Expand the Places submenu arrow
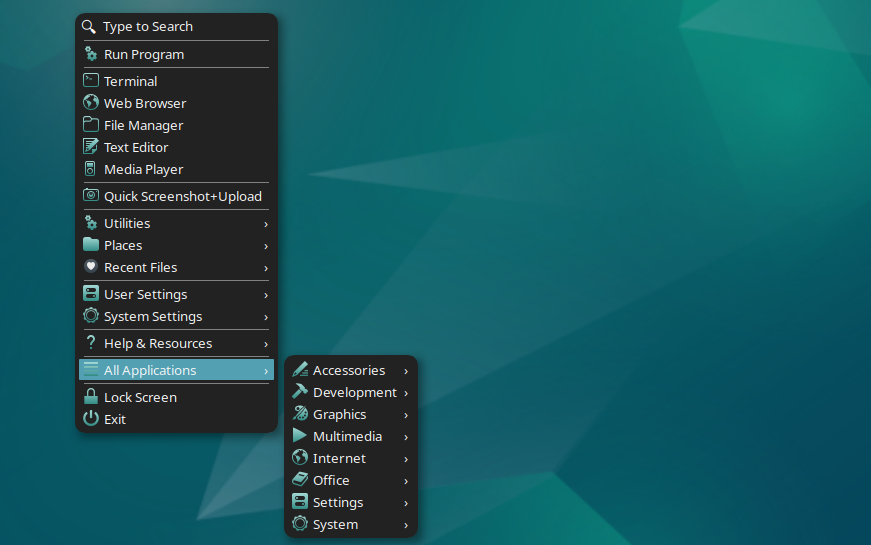Image resolution: width=871 pixels, height=545 pixels. pos(266,246)
